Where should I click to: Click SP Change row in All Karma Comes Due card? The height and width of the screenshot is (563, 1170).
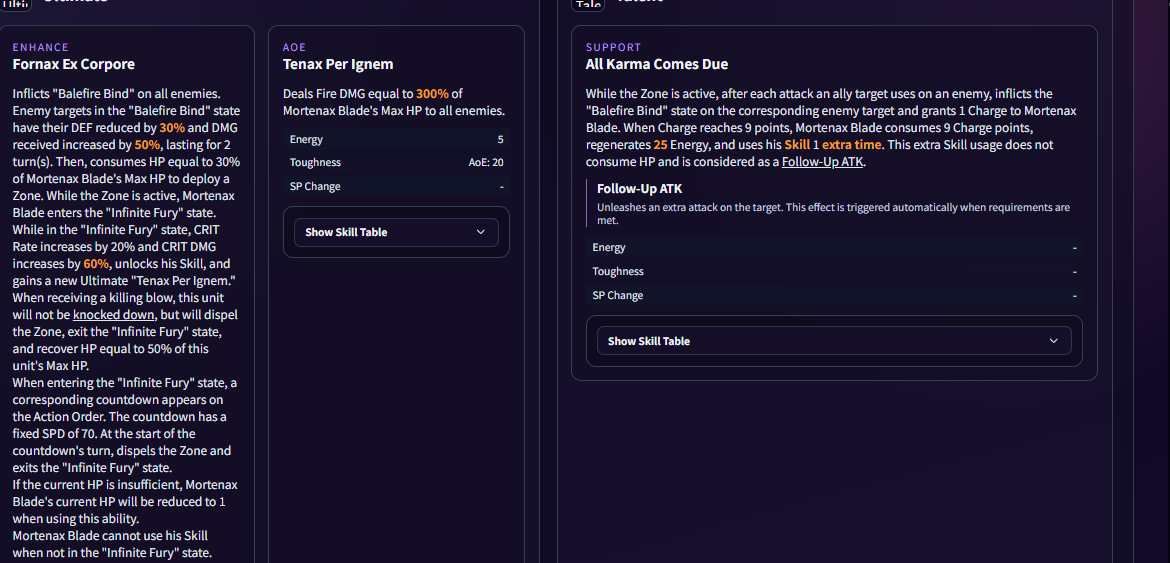tap(834, 295)
